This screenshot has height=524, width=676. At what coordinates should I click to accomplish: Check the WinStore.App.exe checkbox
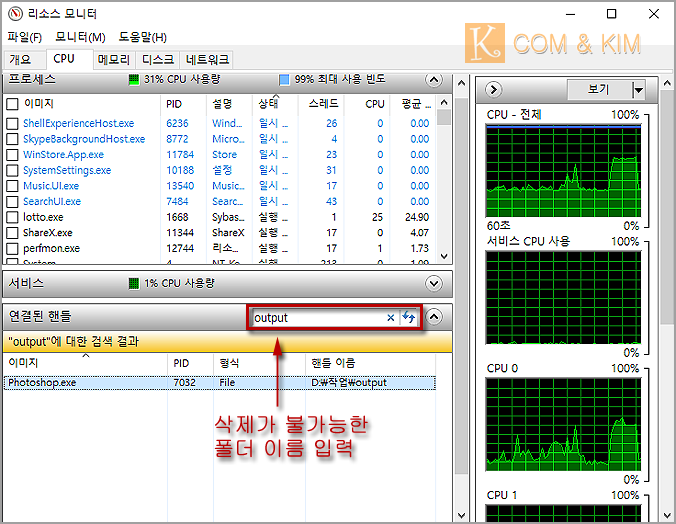(x=13, y=155)
